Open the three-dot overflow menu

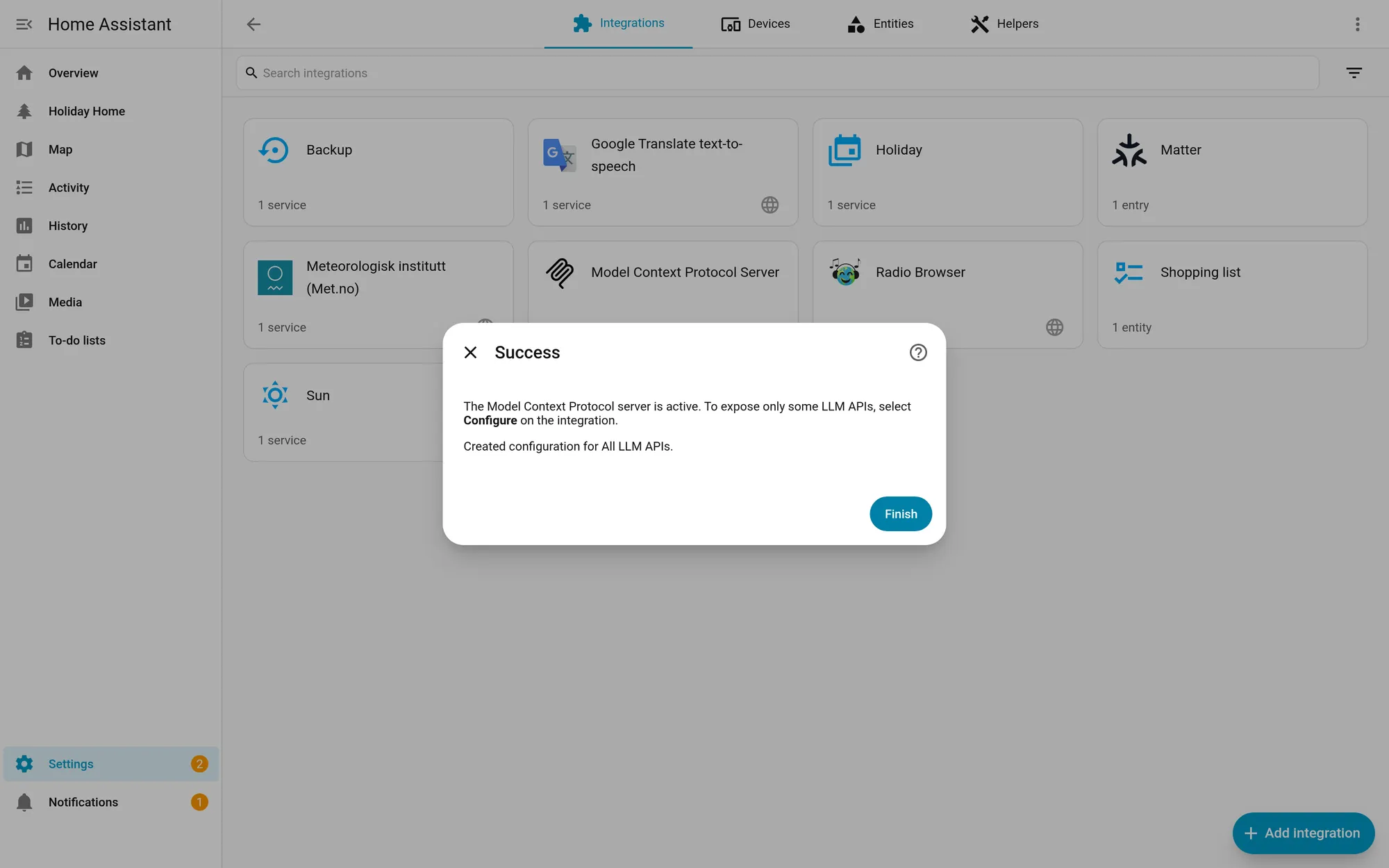[x=1357, y=24]
